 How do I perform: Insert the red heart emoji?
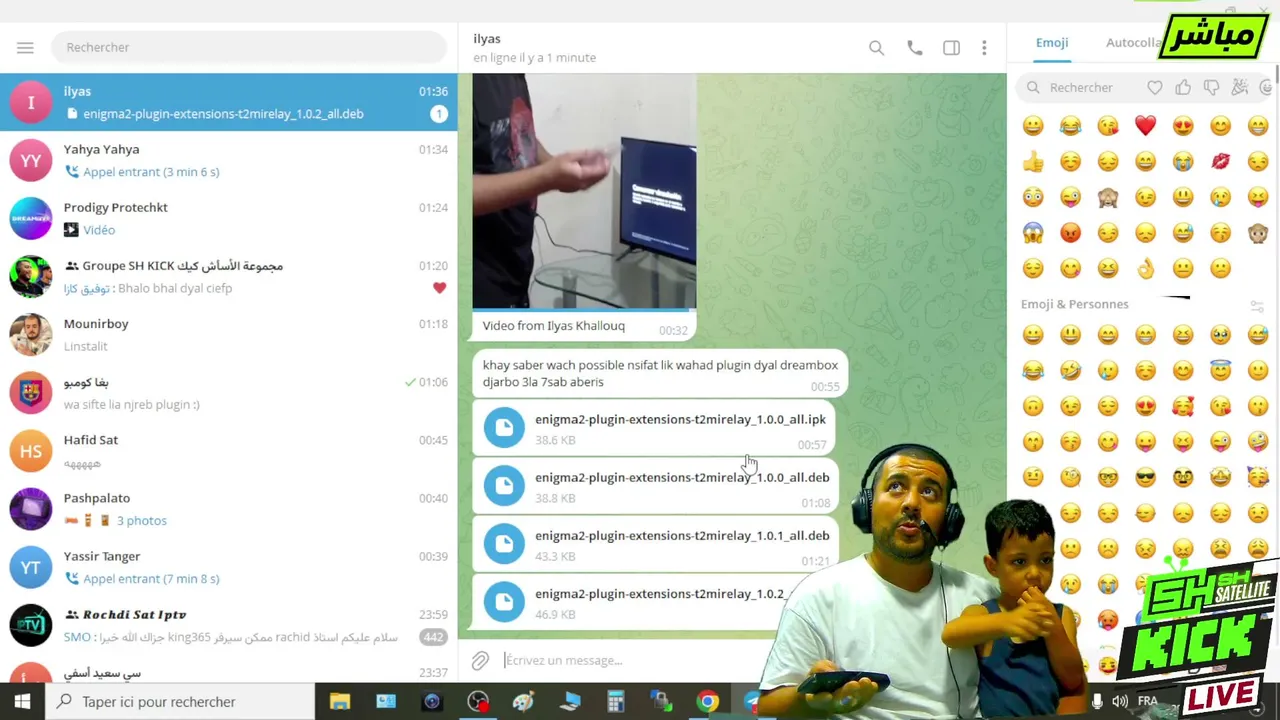point(1145,125)
